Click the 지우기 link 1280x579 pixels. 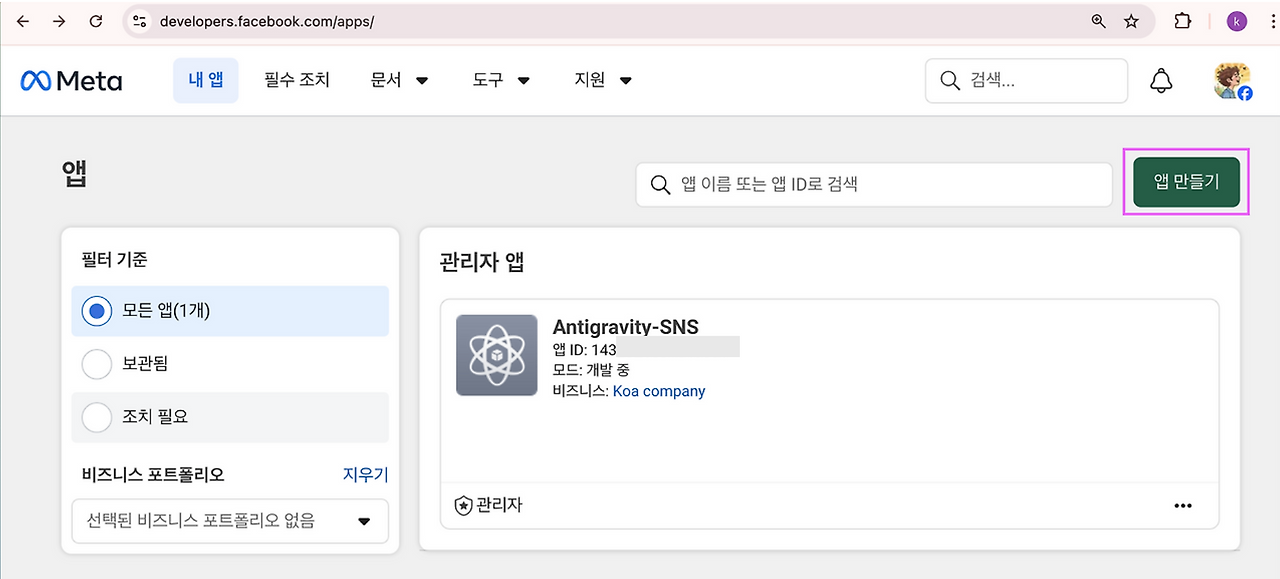pyautogui.click(x=365, y=475)
